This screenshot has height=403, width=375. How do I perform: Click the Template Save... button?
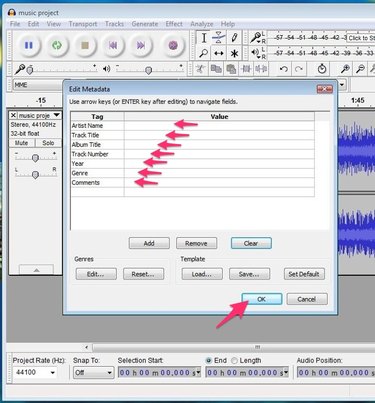pyautogui.click(x=249, y=274)
